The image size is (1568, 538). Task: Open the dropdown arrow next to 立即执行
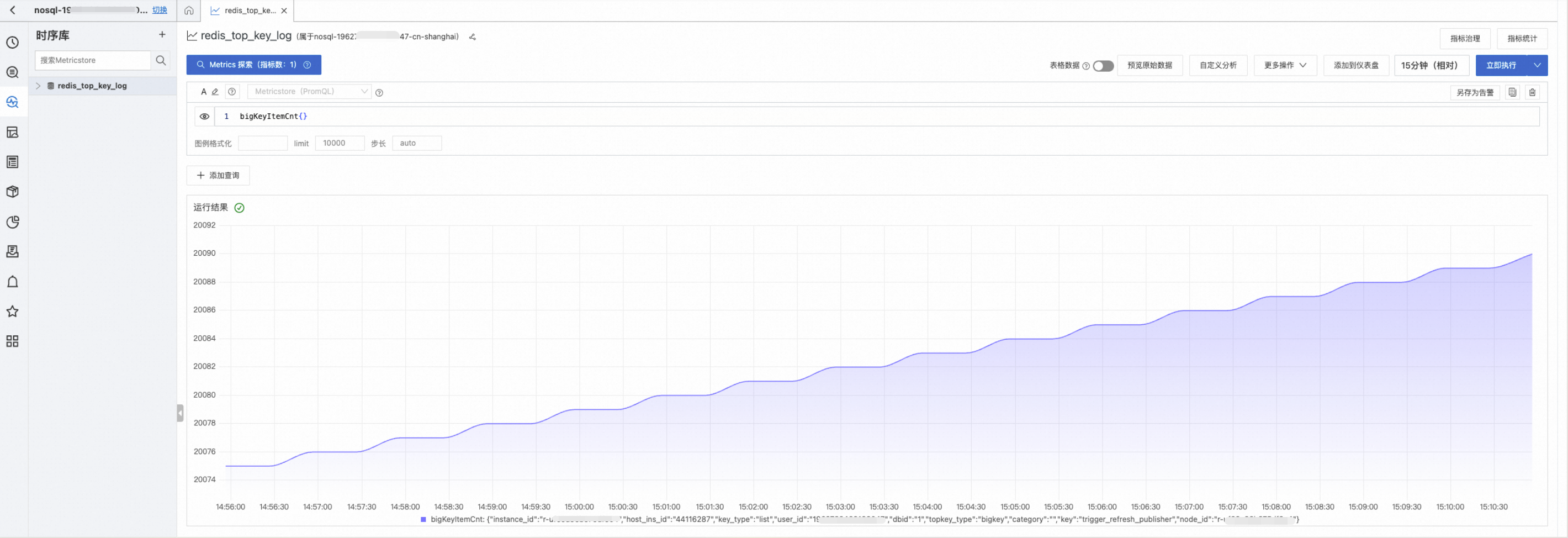tap(1538, 65)
